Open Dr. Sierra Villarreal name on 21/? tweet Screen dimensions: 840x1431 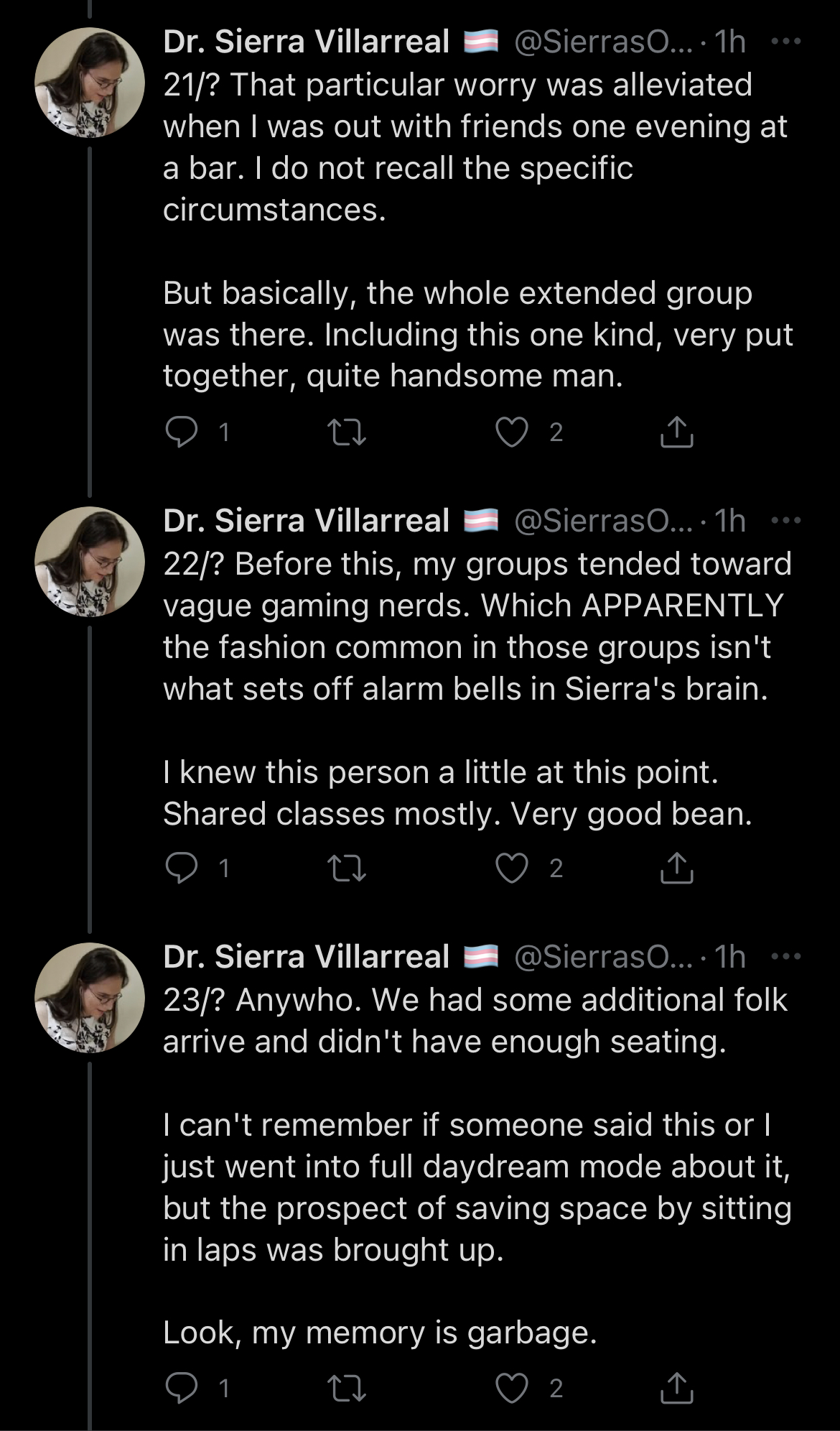coord(307,42)
